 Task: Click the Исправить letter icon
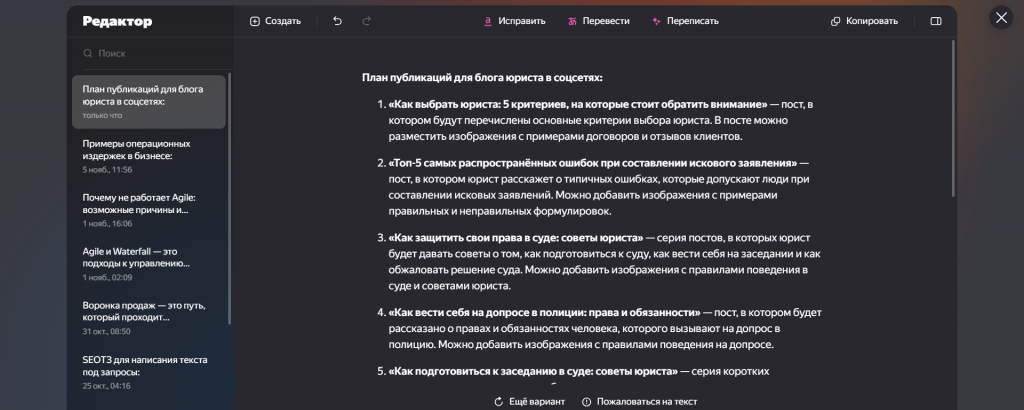point(487,21)
